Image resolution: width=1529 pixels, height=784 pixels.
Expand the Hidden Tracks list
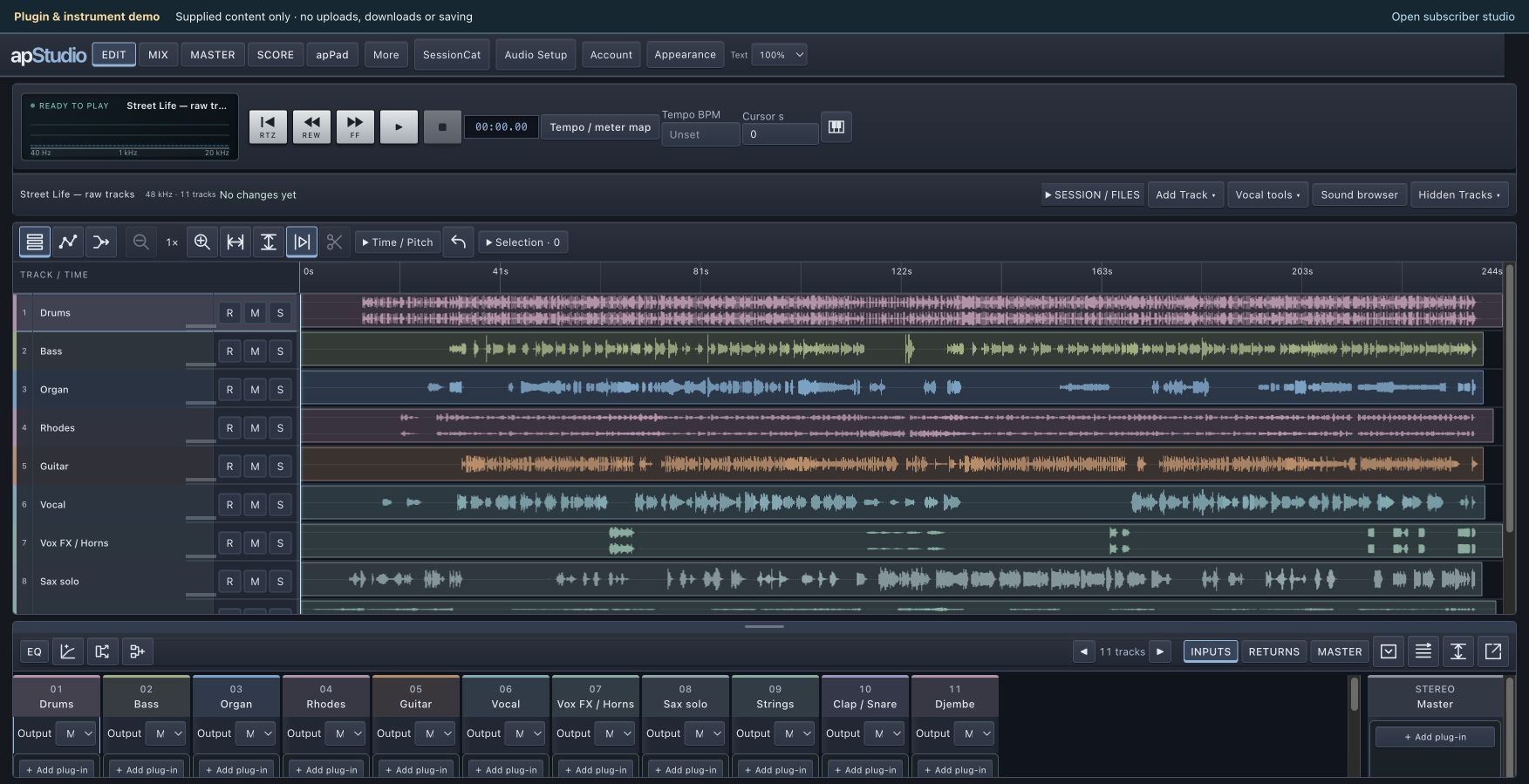point(1459,194)
